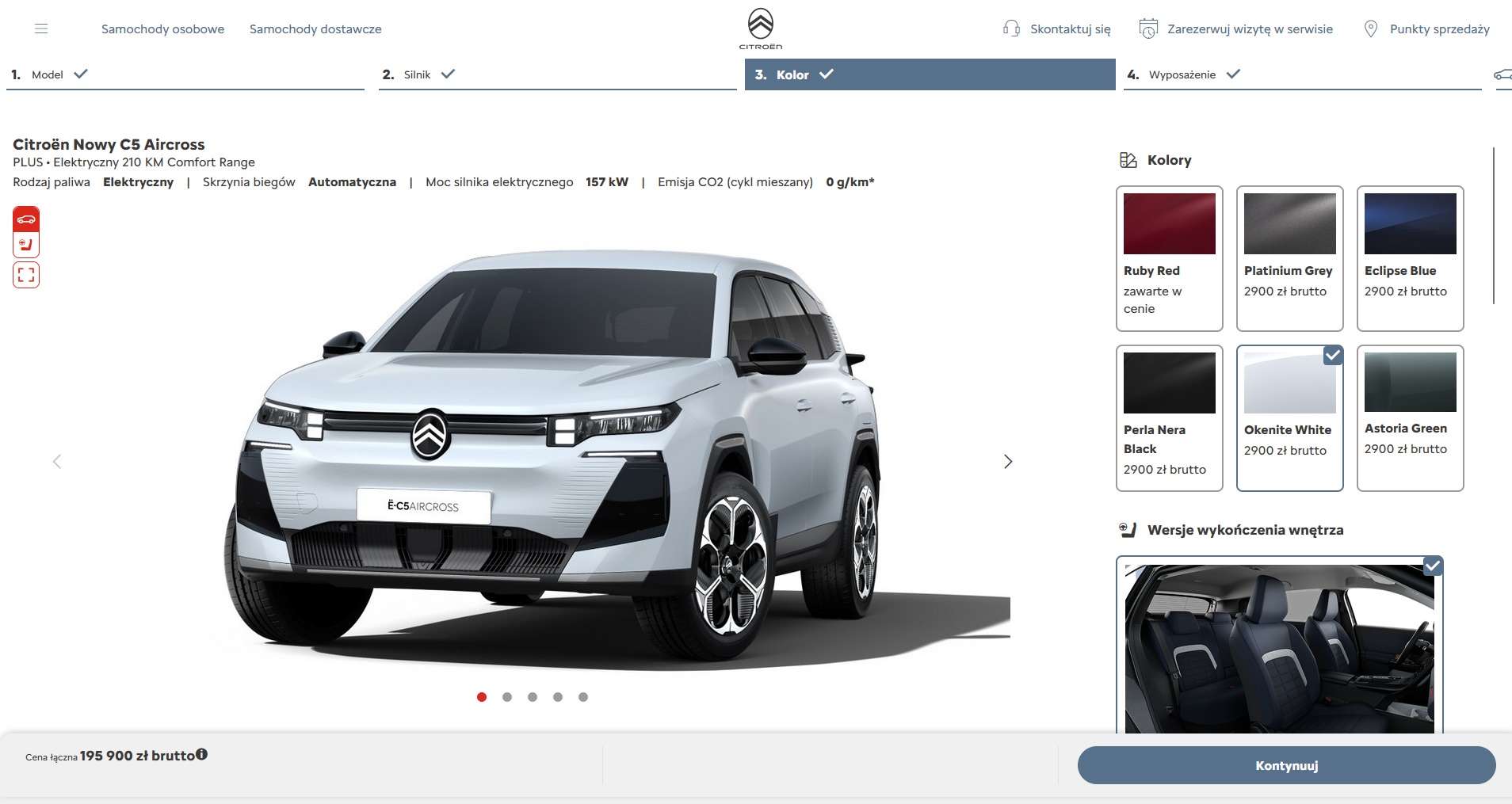
Task: Click the Kontynuuj button
Action: (1286, 765)
